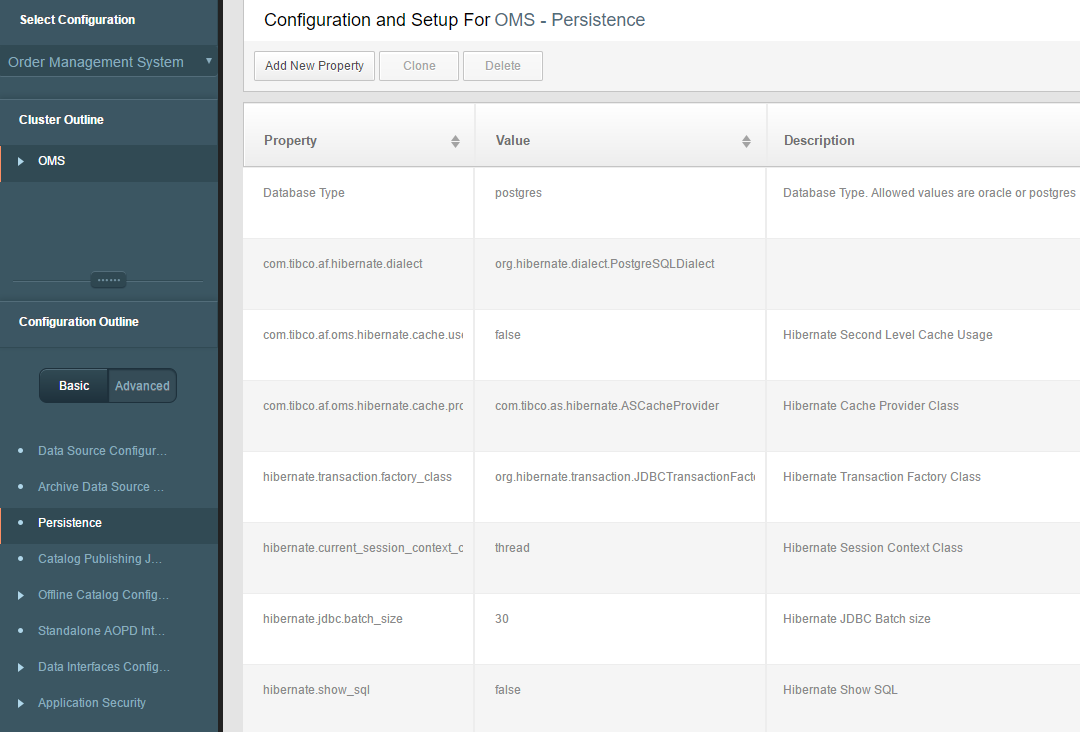
Task: Click the Delete button
Action: coord(503,66)
